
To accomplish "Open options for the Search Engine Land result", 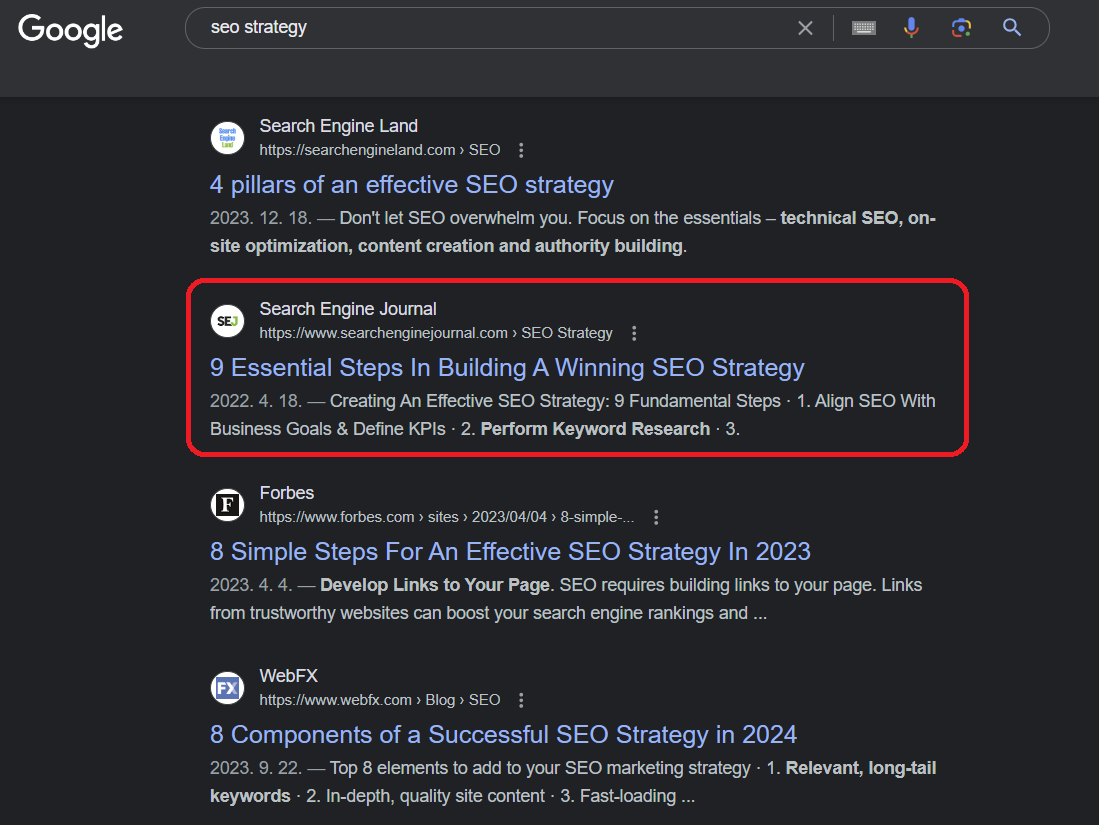I will (x=521, y=149).
